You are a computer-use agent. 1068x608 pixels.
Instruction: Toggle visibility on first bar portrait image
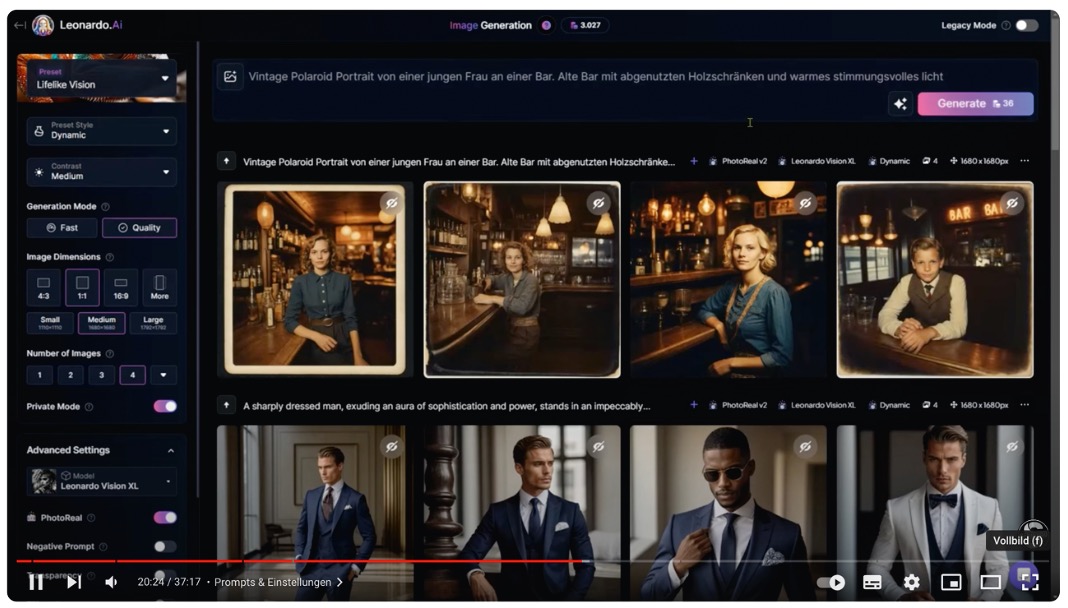tap(392, 203)
